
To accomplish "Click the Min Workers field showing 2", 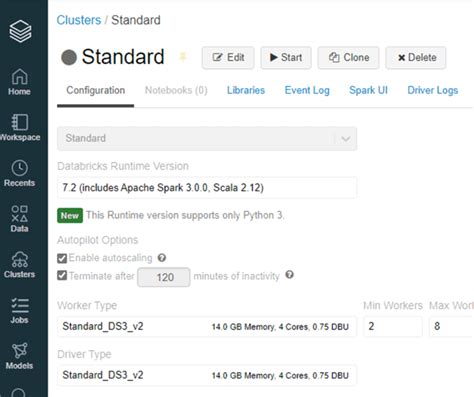I will (393, 326).
